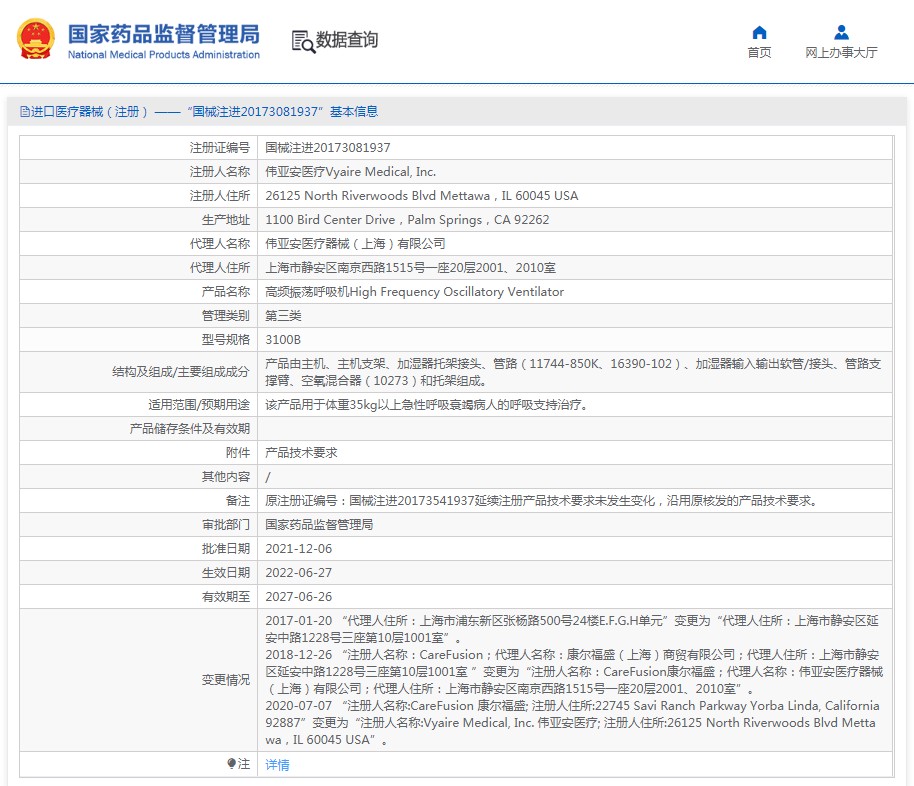The width and height of the screenshot is (914, 786).
Task: Click the 变更情况 row label
Action: pyautogui.click(x=225, y=680)
